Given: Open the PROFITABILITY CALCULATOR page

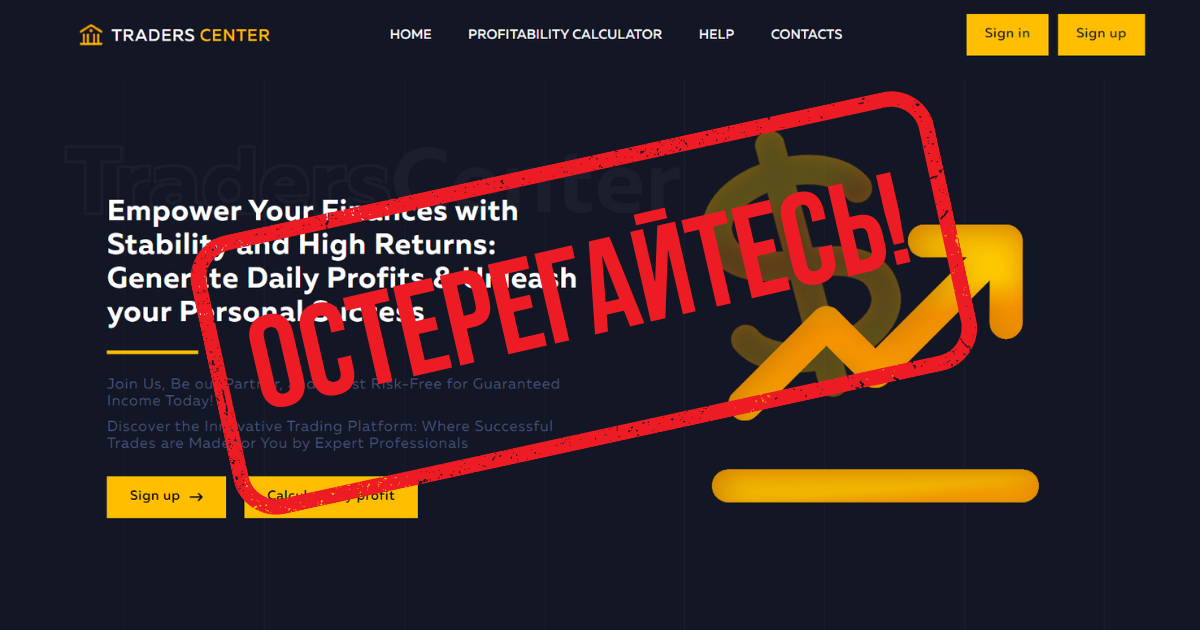Looking at the screenshot, I should [x=565, y=34].
